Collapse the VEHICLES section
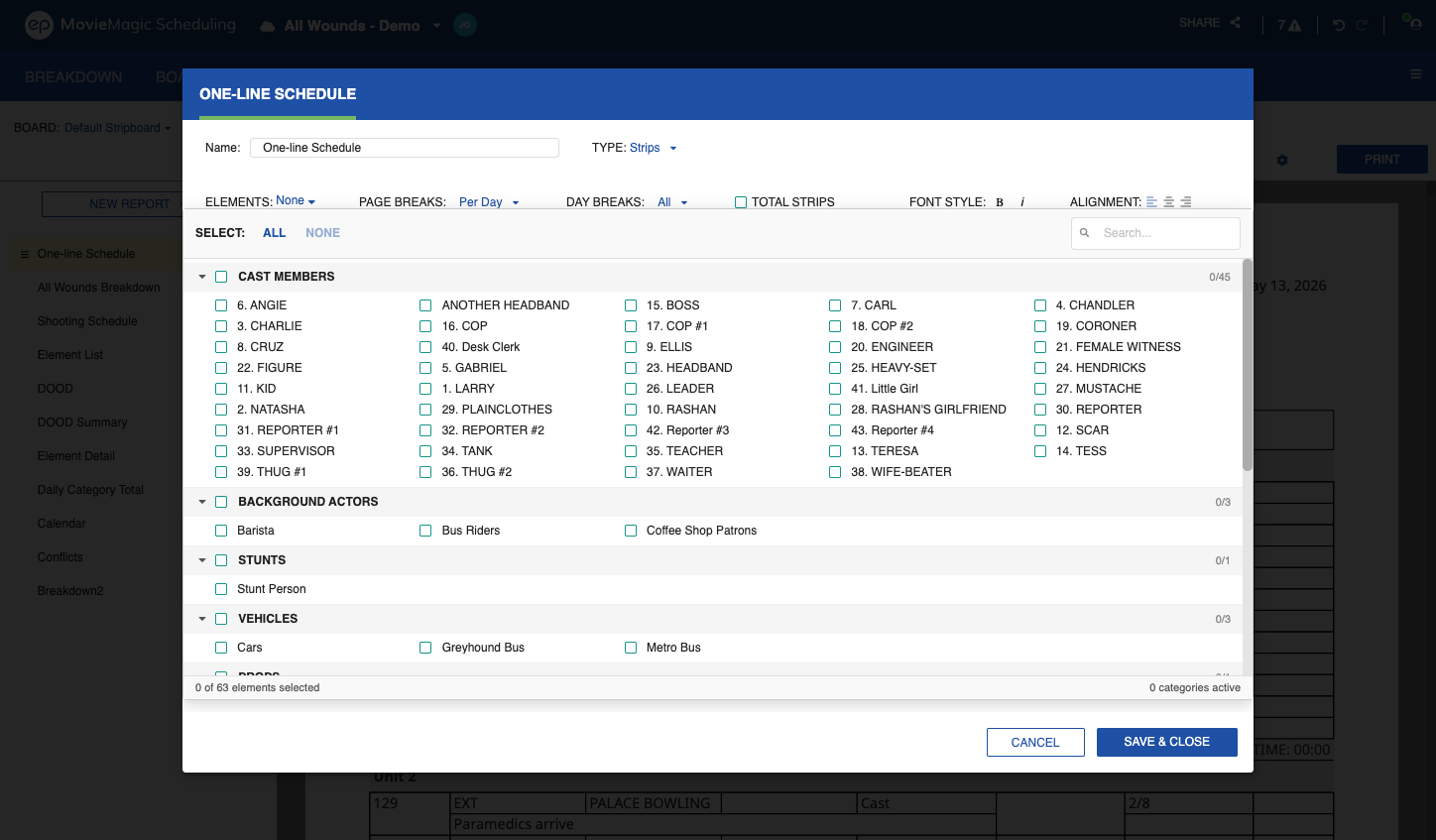This screenshot has height=840, width=1436. [202, 619]
